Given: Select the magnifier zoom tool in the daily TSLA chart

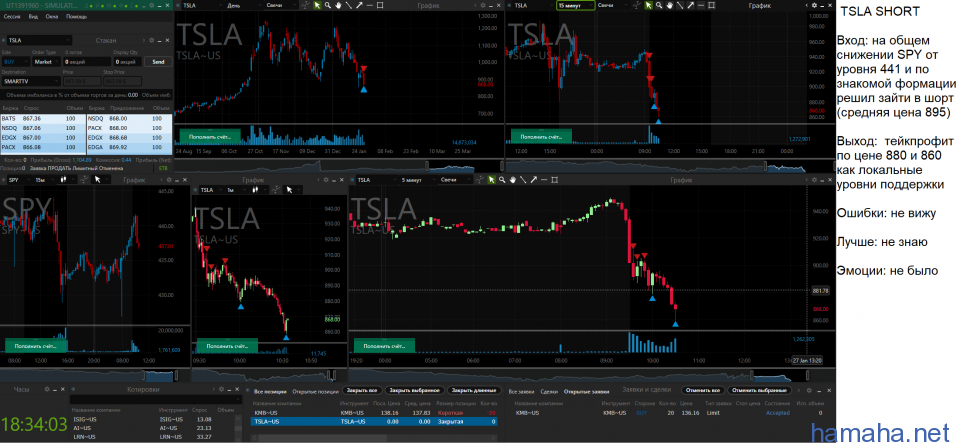Looking at the screenshot, I should point(328,5).
